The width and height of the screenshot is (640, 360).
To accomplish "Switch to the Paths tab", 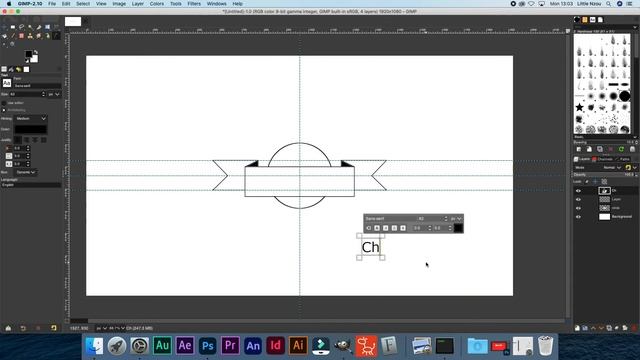I will (x=622, y=159).
